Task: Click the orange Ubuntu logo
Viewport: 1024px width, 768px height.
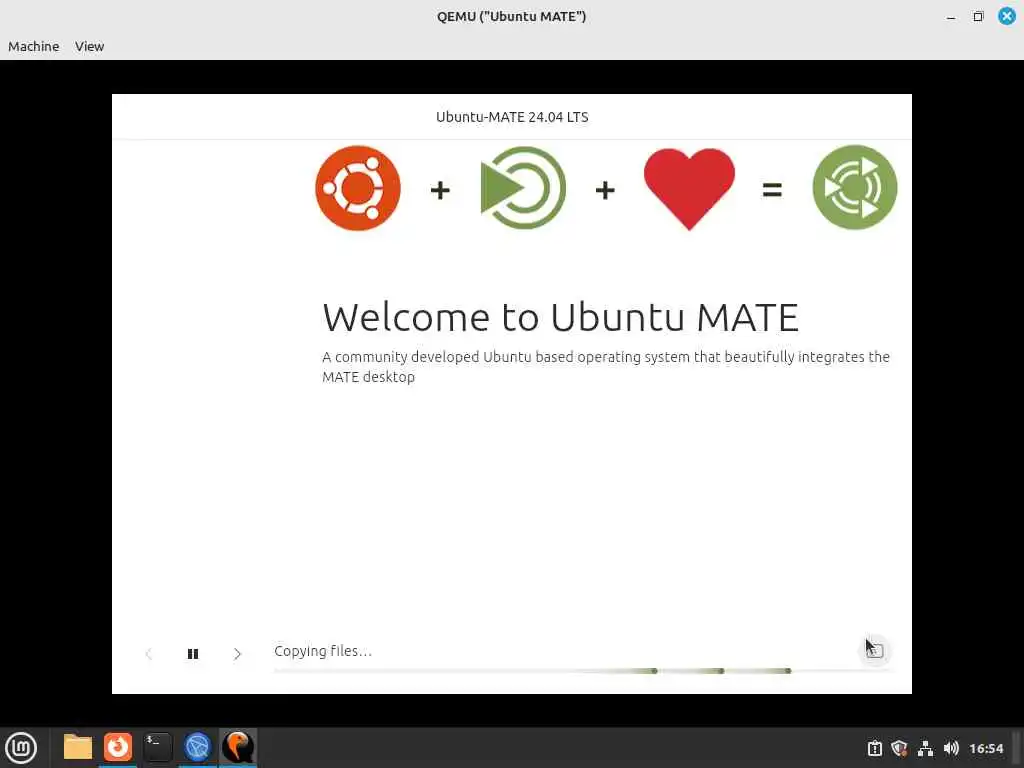Action: click(358, 188)
